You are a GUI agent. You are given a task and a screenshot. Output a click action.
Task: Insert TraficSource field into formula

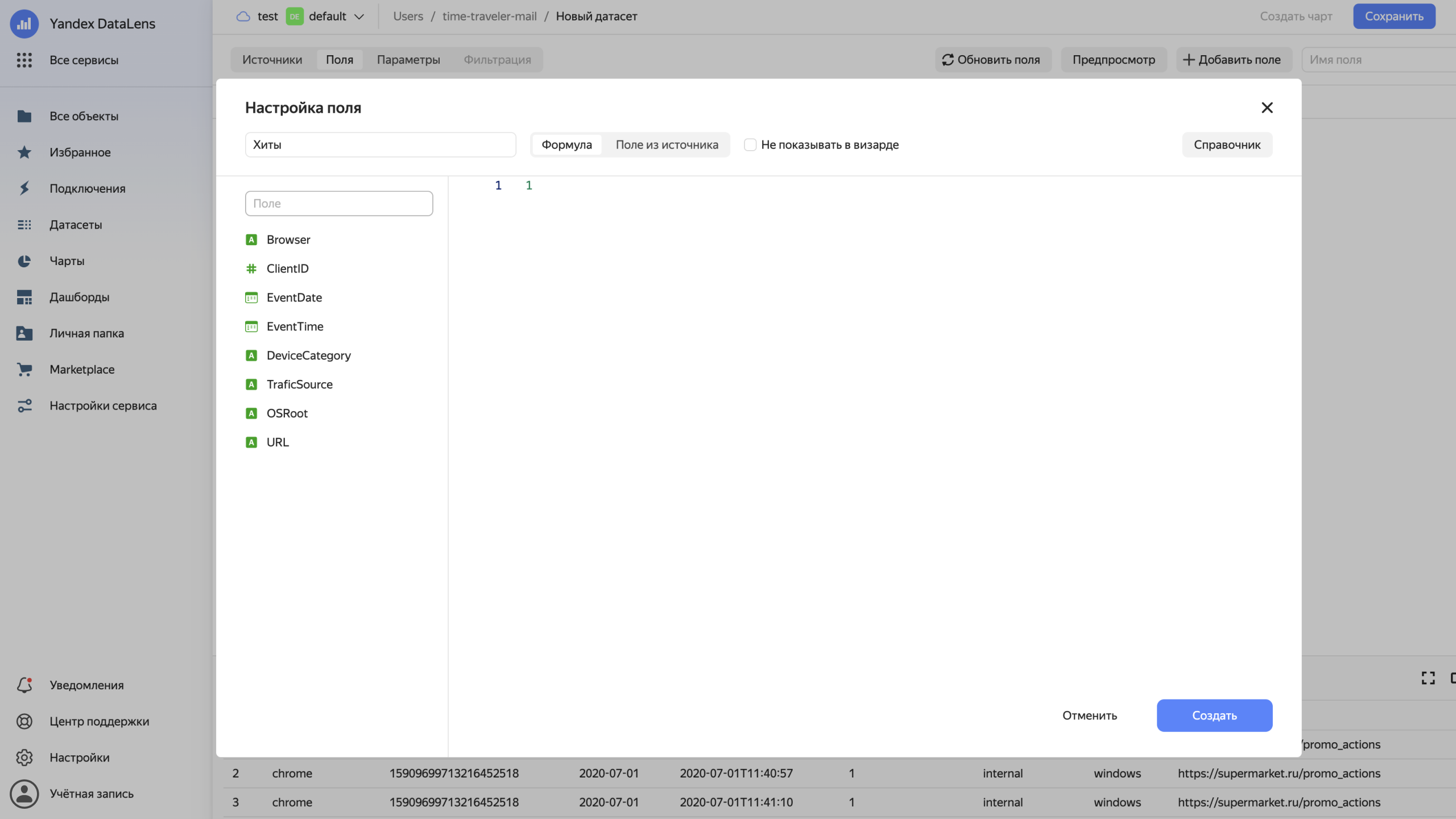click(x=299, y=384)
